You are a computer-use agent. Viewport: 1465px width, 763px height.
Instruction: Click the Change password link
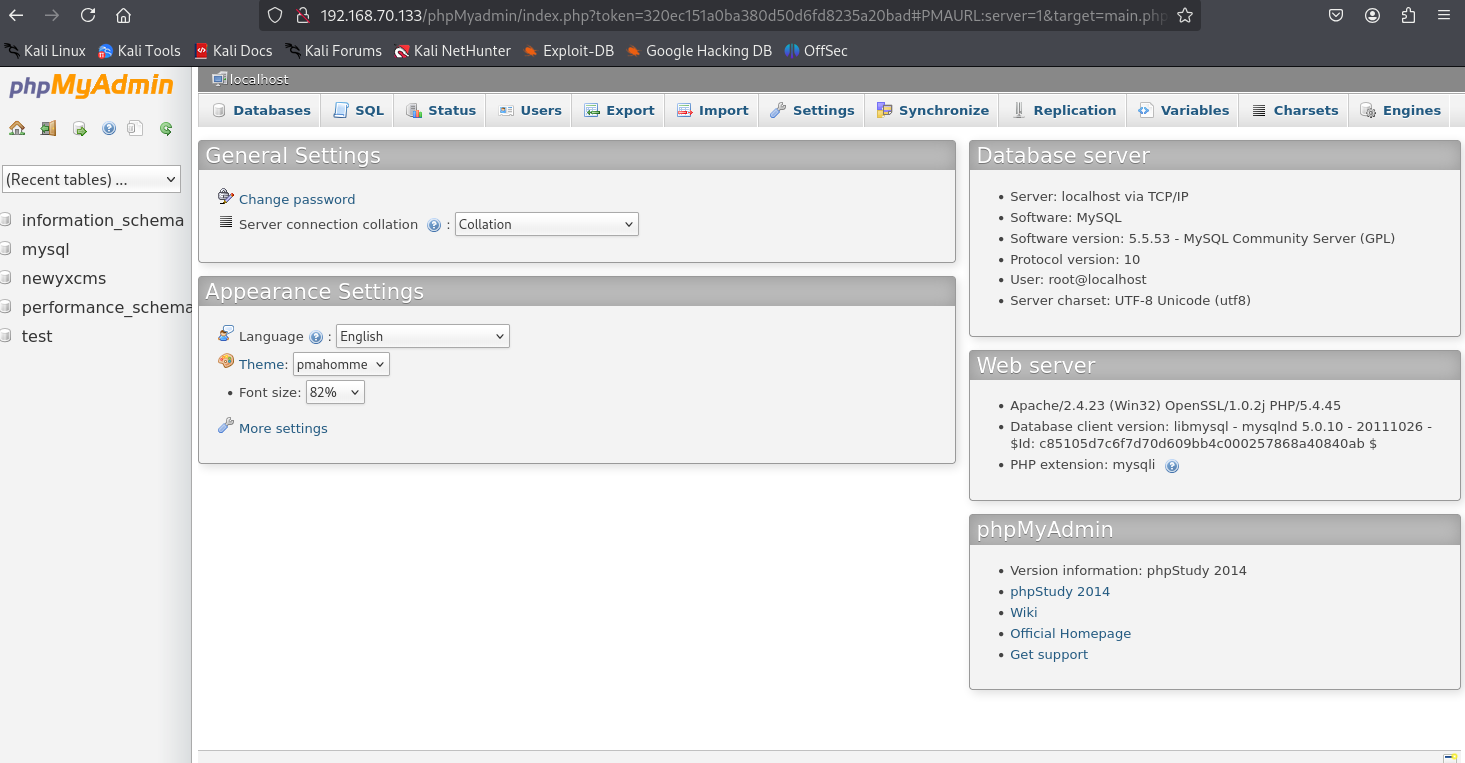[297, 199]
